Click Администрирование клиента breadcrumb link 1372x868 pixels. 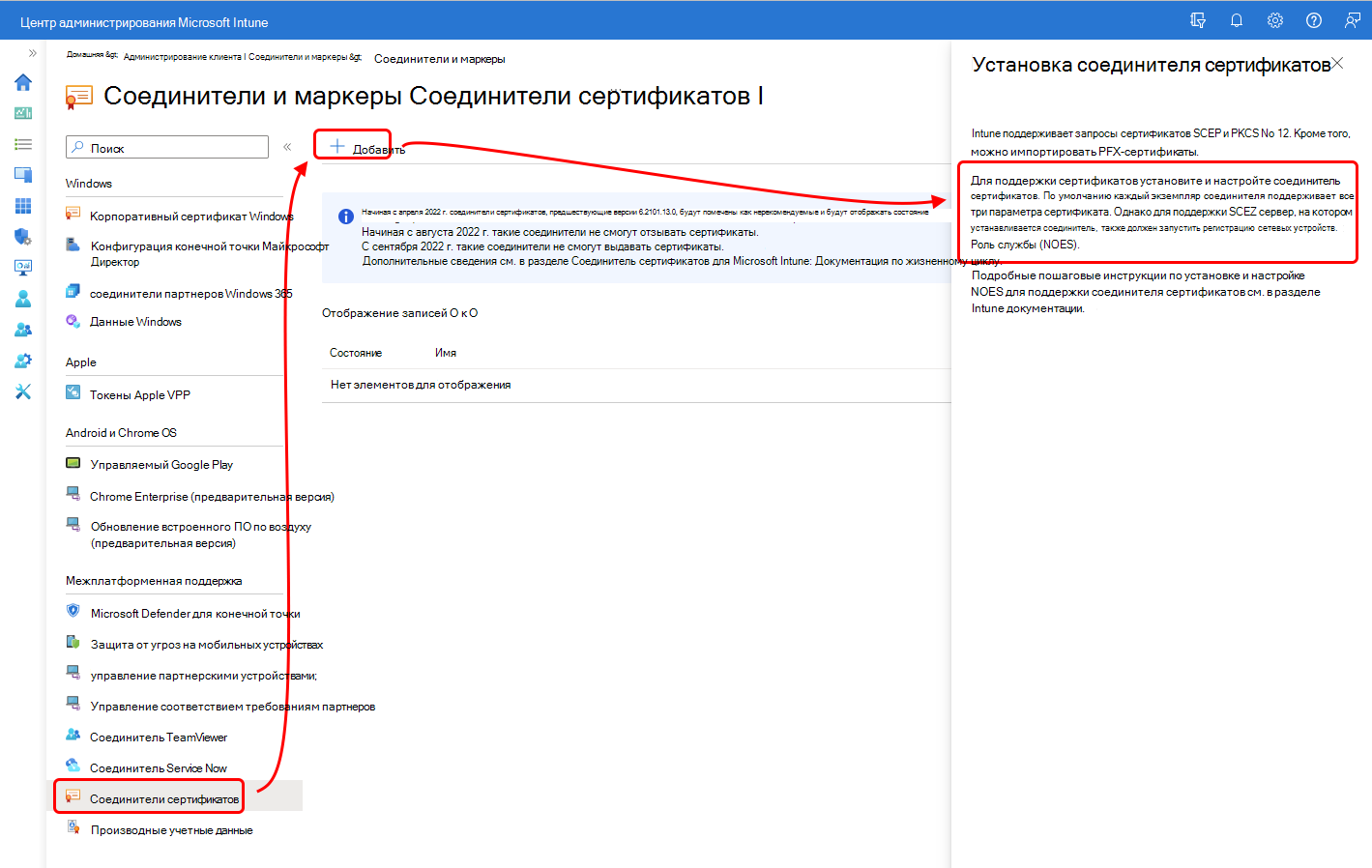[x=184, y=57]
